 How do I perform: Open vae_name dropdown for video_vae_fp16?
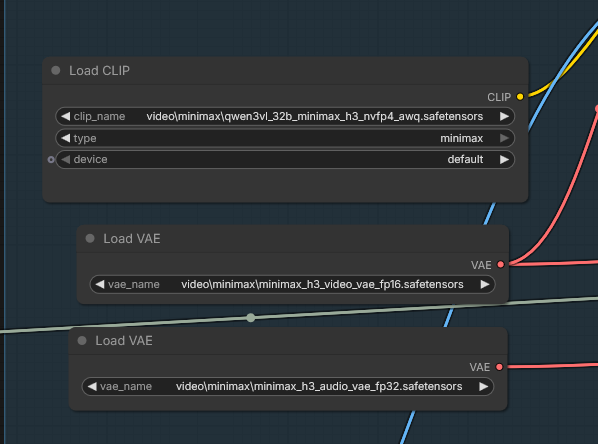coord(293,284)
